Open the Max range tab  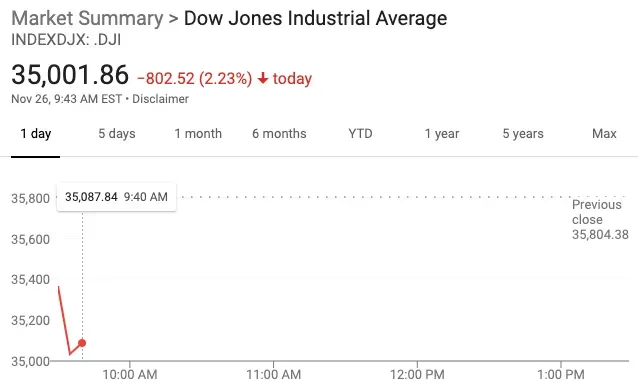[604, 133]
